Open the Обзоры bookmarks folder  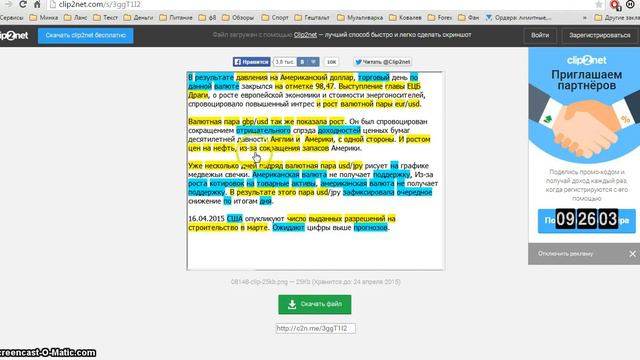pyautogui.click(x=238, y=18)
